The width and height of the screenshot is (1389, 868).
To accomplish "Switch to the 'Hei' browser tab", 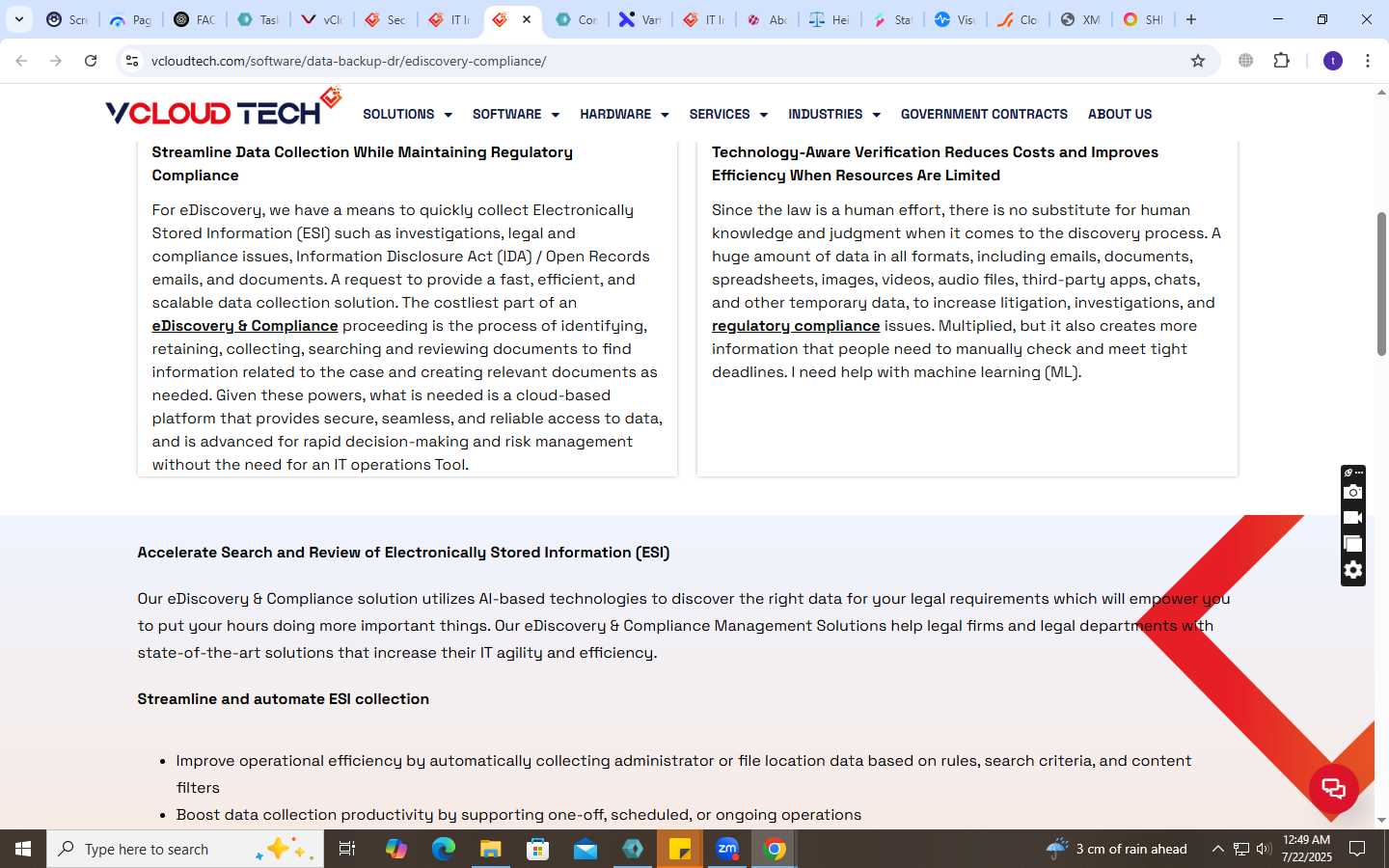I will coord(830,19).
